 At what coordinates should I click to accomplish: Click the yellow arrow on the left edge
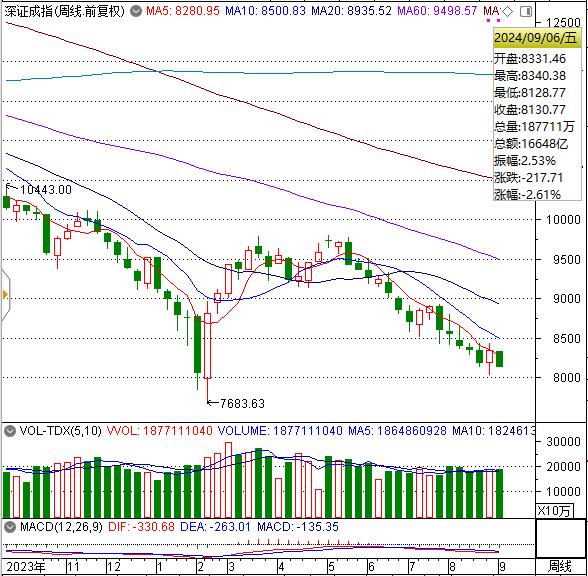point(4,294)
